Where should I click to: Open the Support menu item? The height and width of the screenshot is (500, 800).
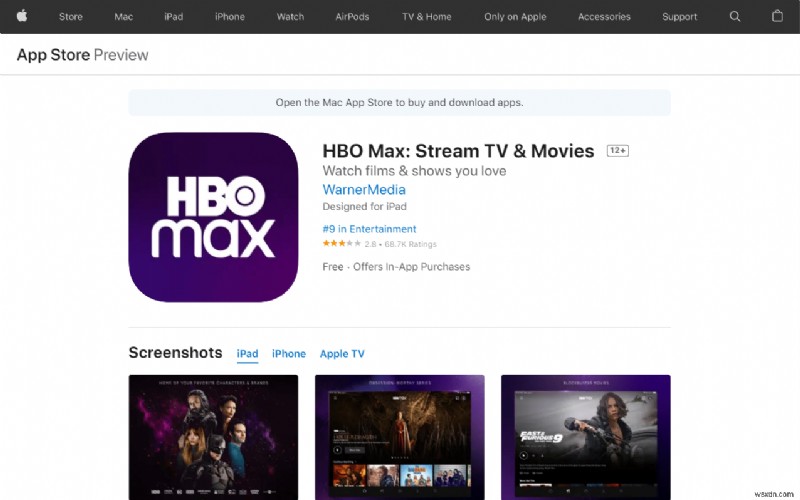[x=680, y=16]
